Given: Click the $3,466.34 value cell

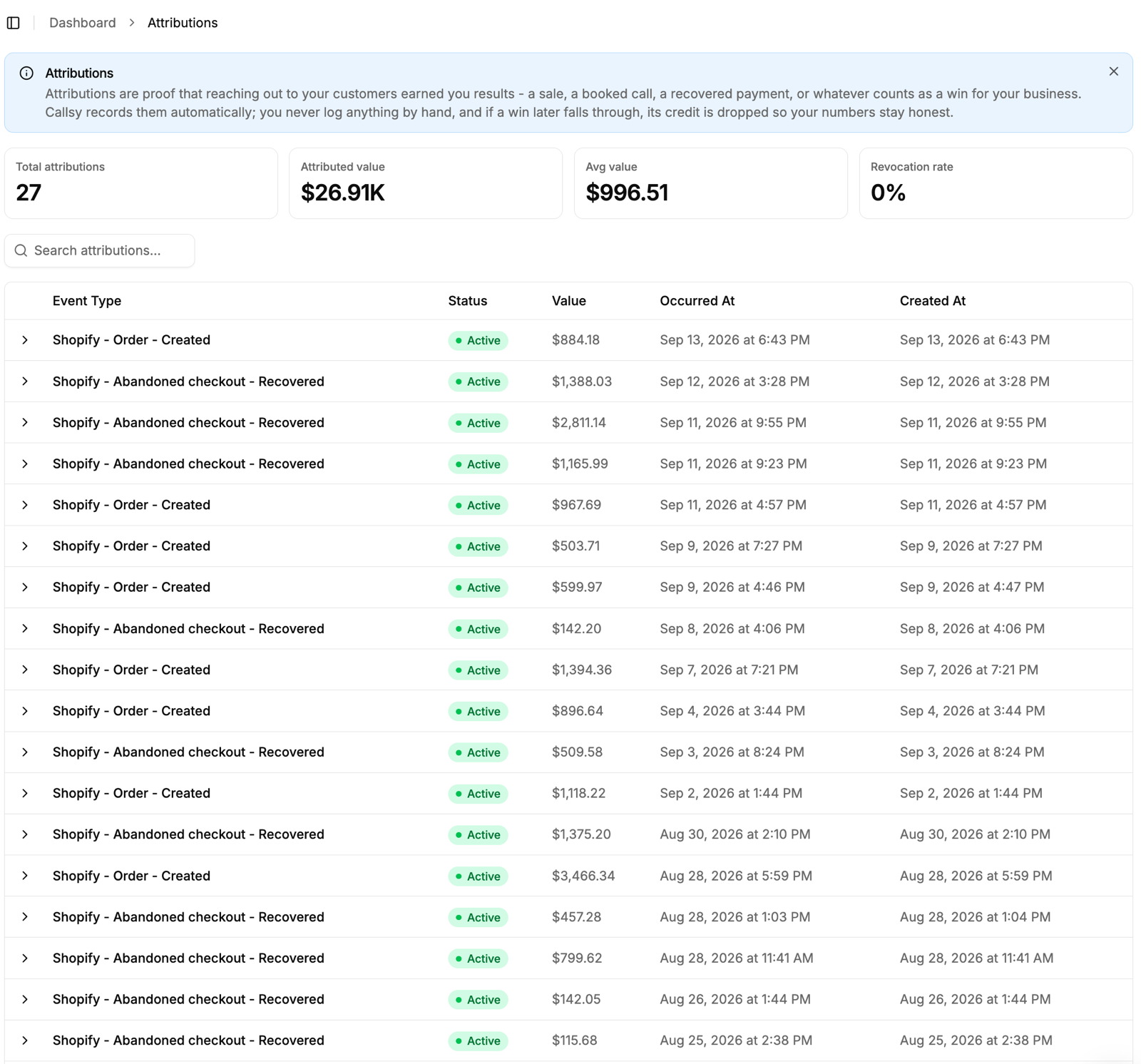Looking at the screenshot, I should (x=583, y=876).
